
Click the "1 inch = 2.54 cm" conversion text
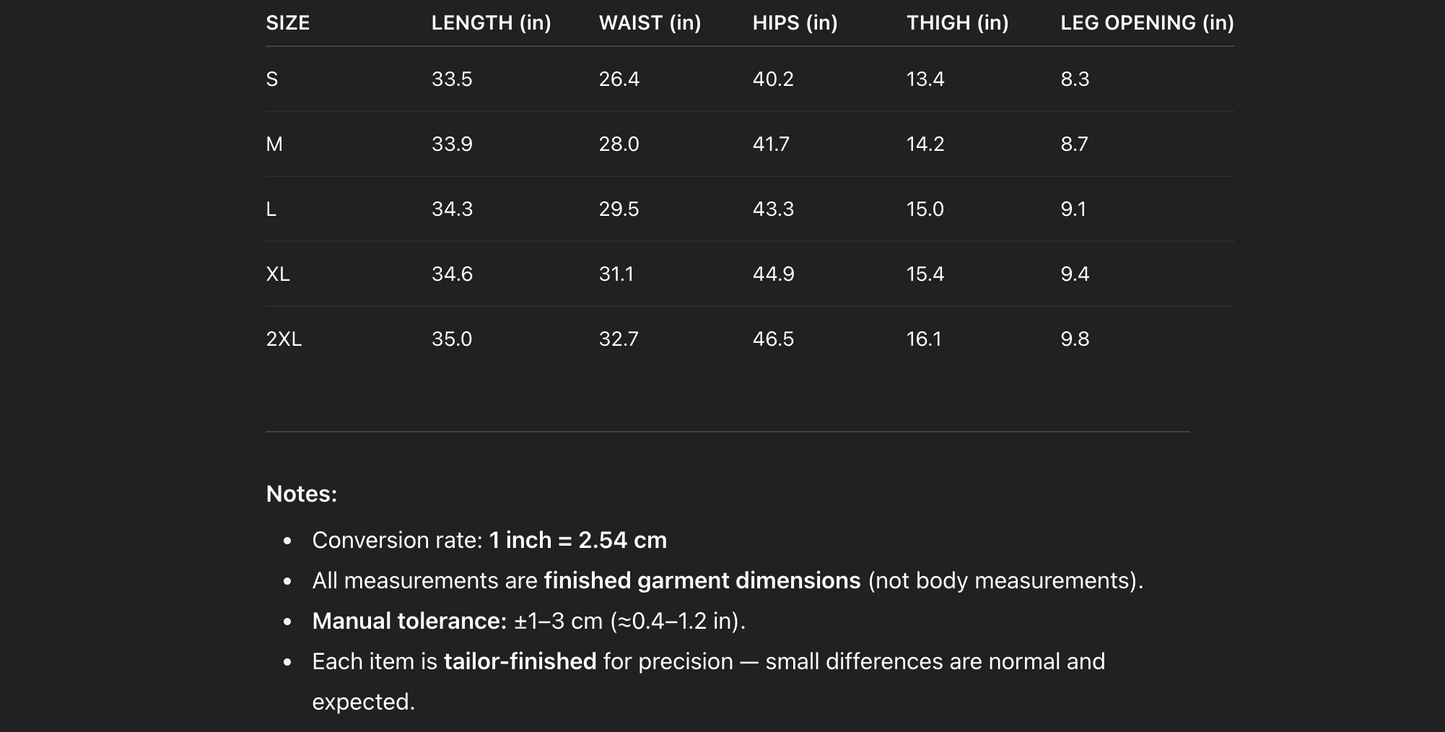pyautogui.click(x=577, y=540)
